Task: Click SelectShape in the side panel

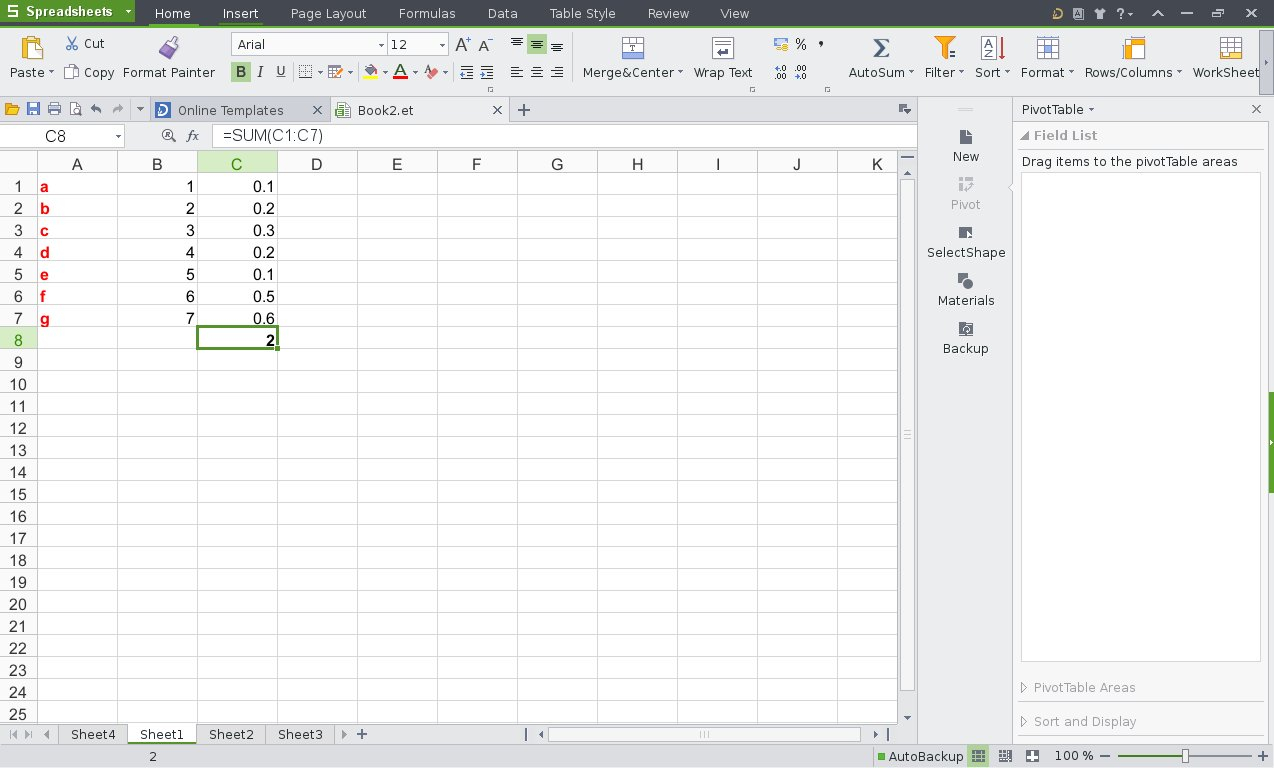Action: 966,242
